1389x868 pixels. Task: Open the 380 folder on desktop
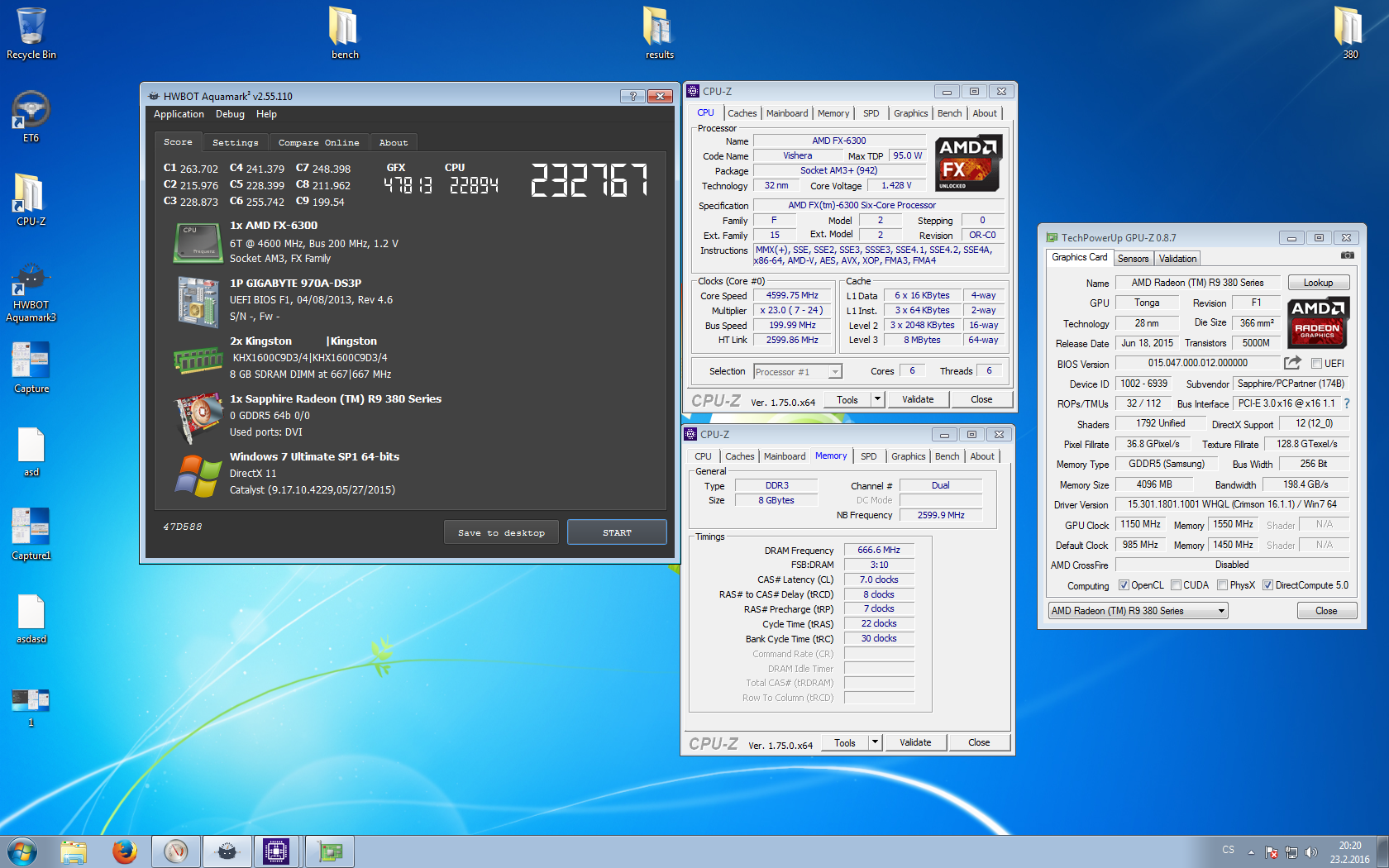pyautogui.click(x=1349, y=33)
